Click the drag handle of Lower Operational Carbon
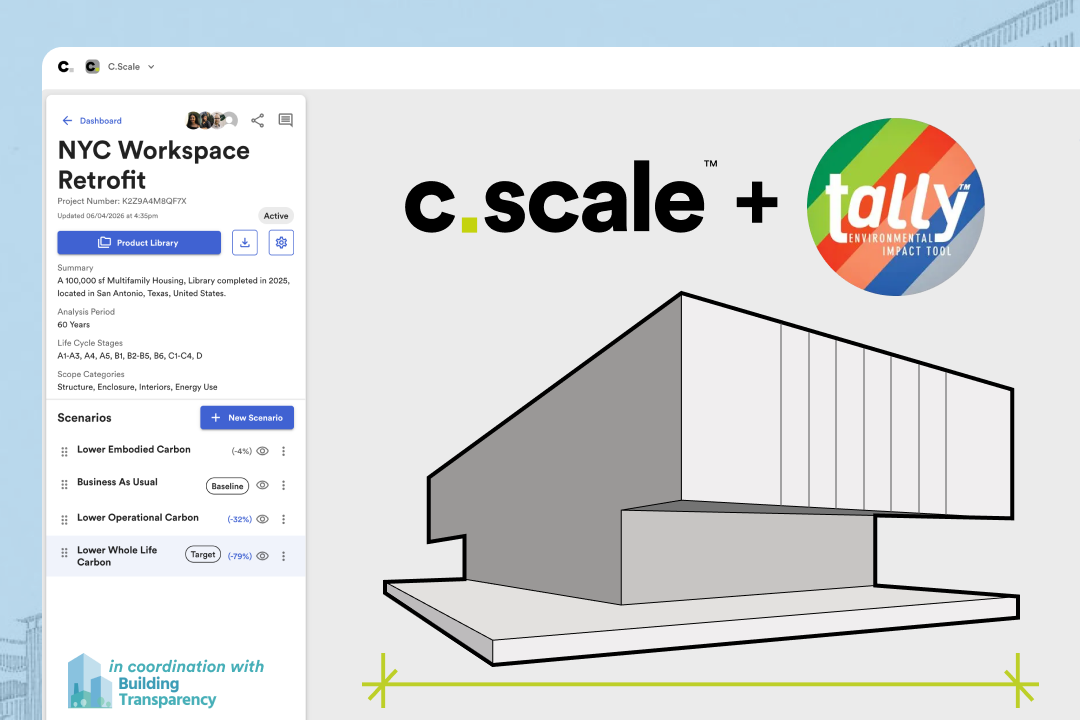The width and height of the screenshot is (1080, 720). coord(64,520)
